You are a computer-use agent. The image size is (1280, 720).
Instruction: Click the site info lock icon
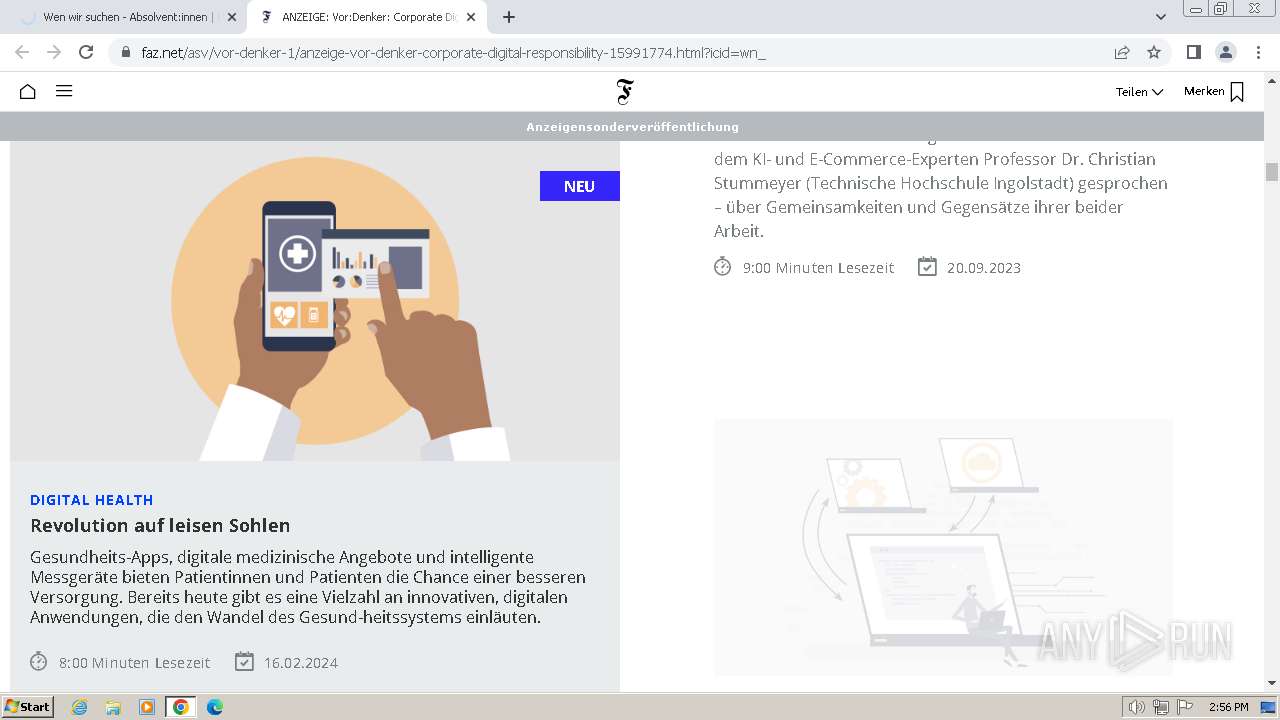point(125,52)
